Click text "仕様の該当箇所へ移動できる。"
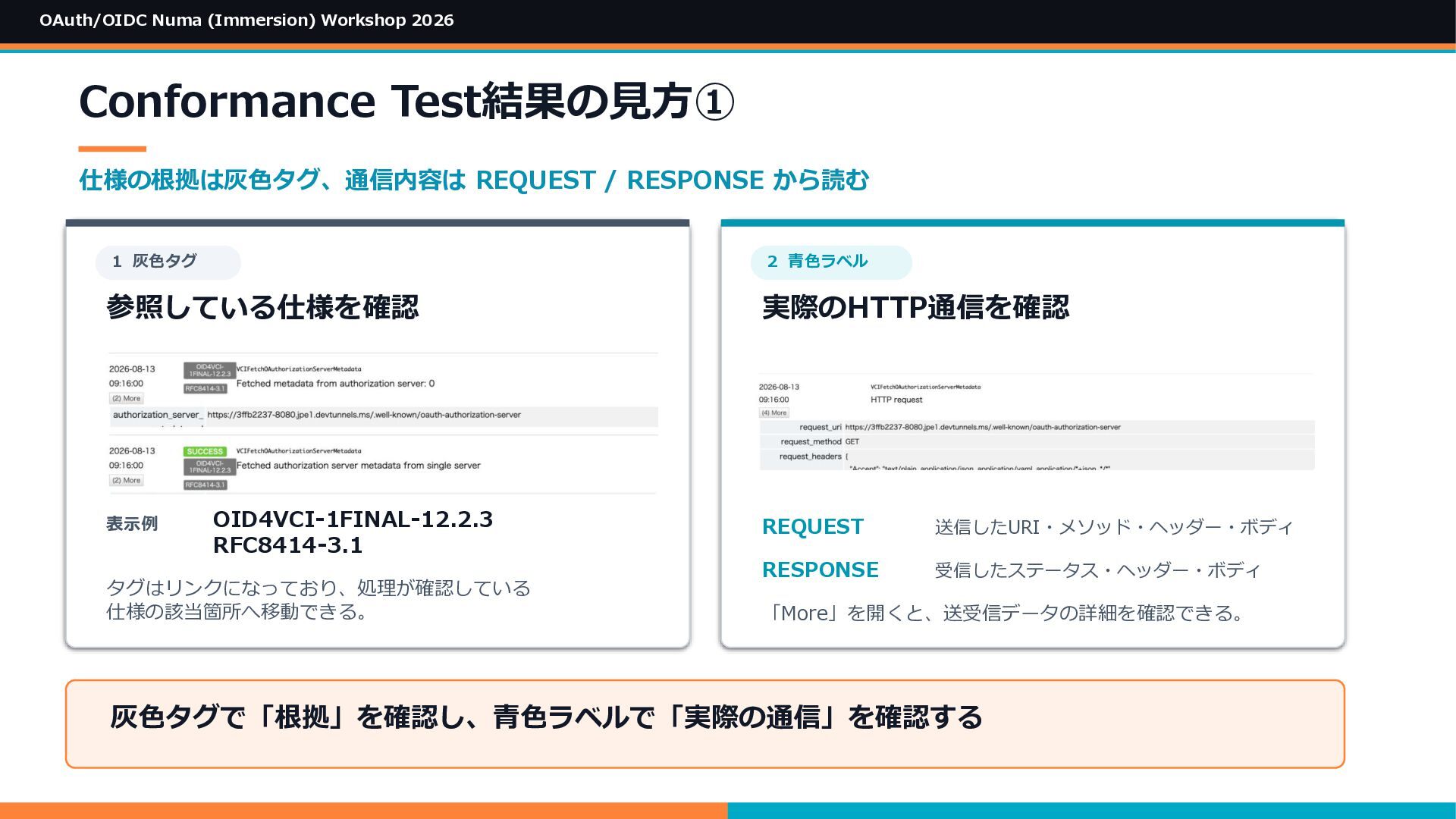The width and height of the screenshot is (1456, 819). point(240,611)
